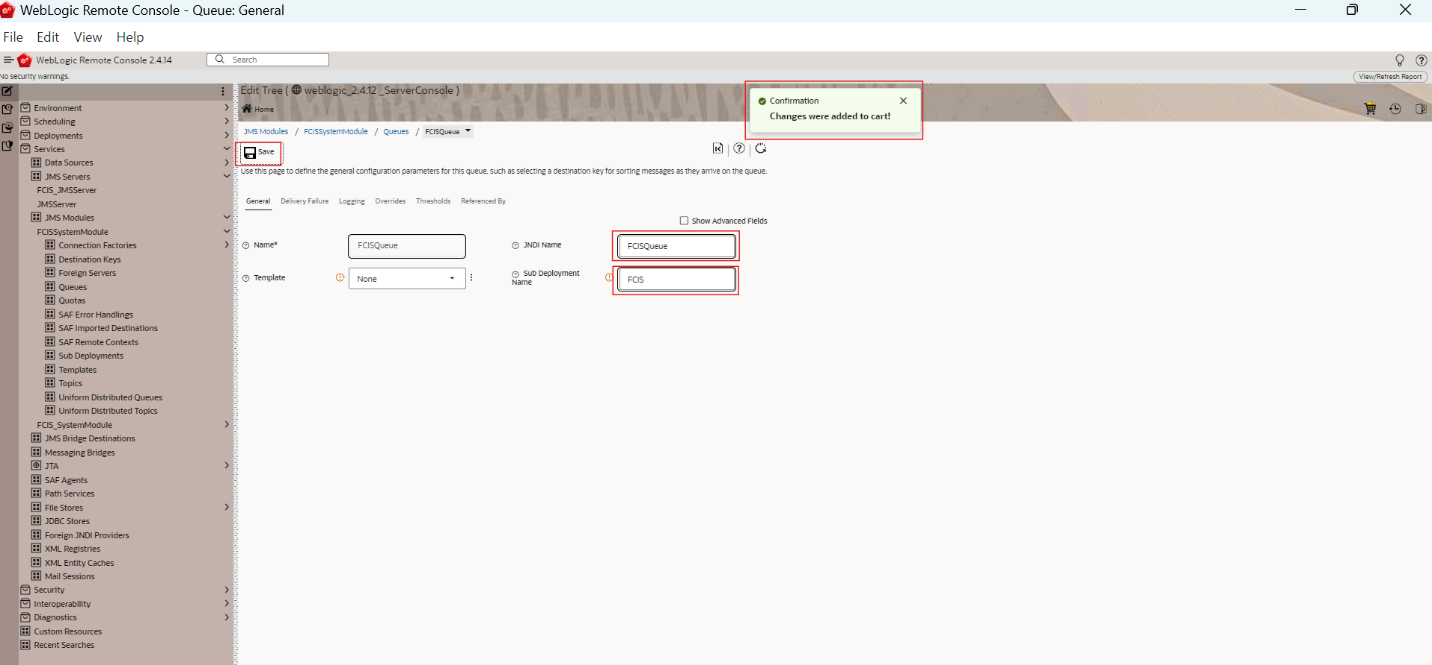Click the orange warning icon next to Template
The image size is (1432, 665).
tap(340, 277)
